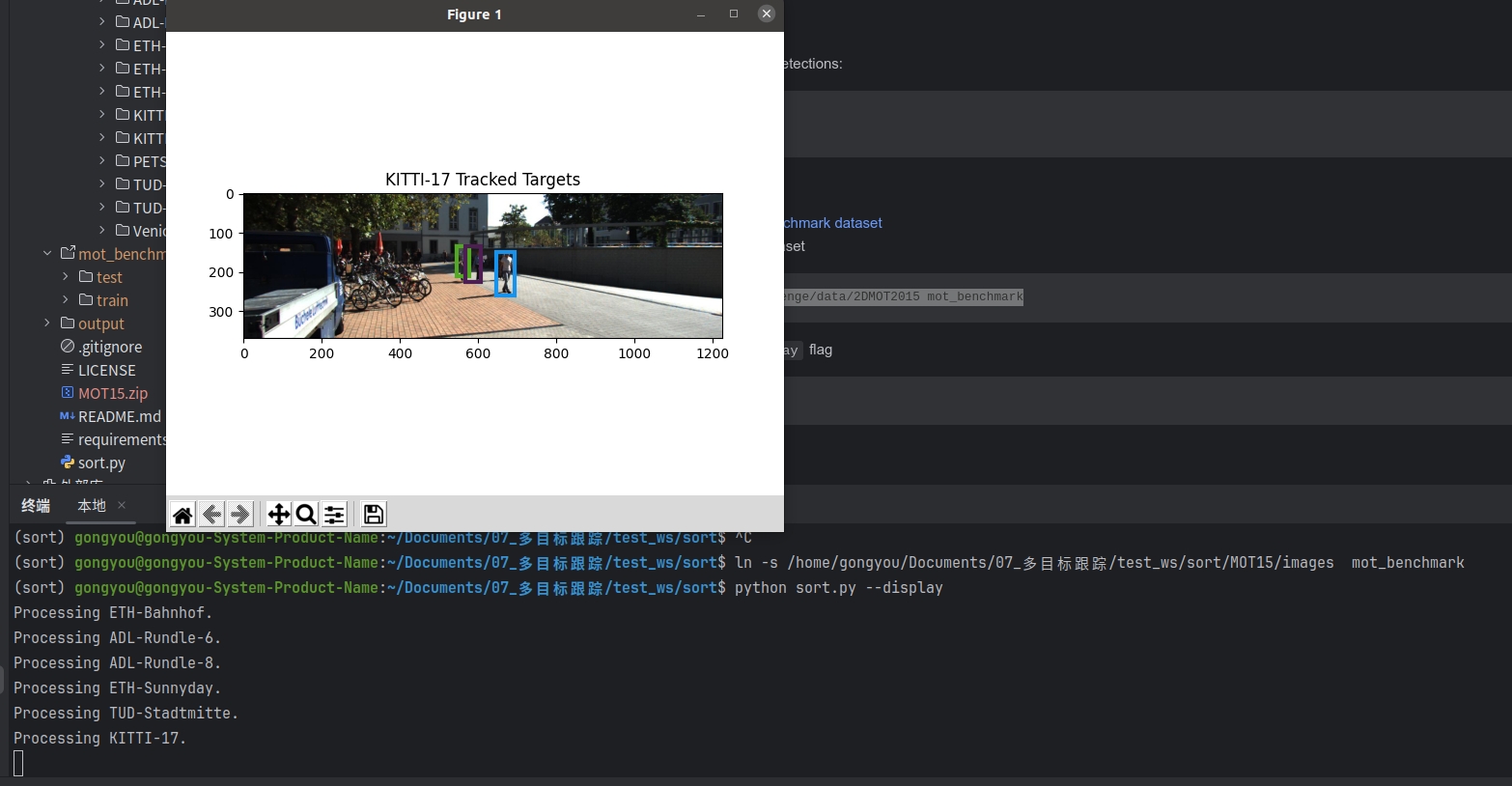Click 'Processing TUD-Stadtmitte.' terminal line
Viewport: 1512px width, 786px height.
click(x=126, y=713)
